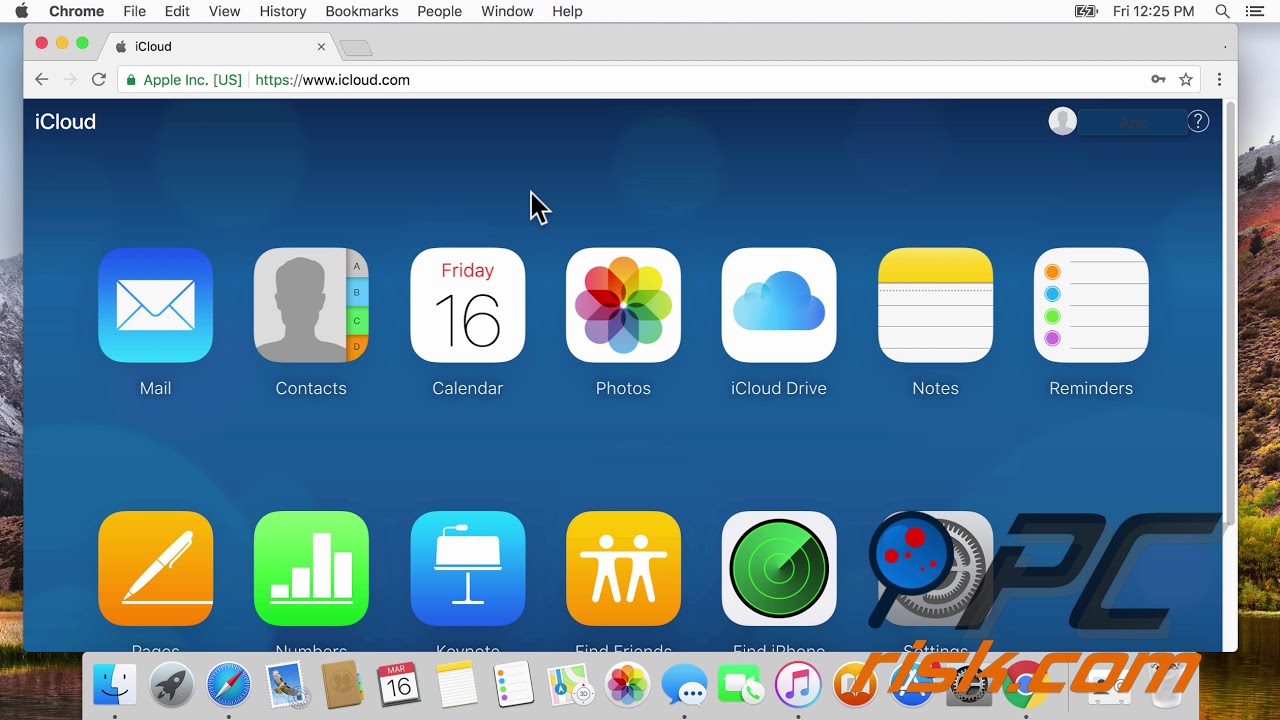Viewport: 1280px width, 720px height.
Task: Open yellow Notes pad in the Dock
Action: pyautogui.click(x=457, y=686)
